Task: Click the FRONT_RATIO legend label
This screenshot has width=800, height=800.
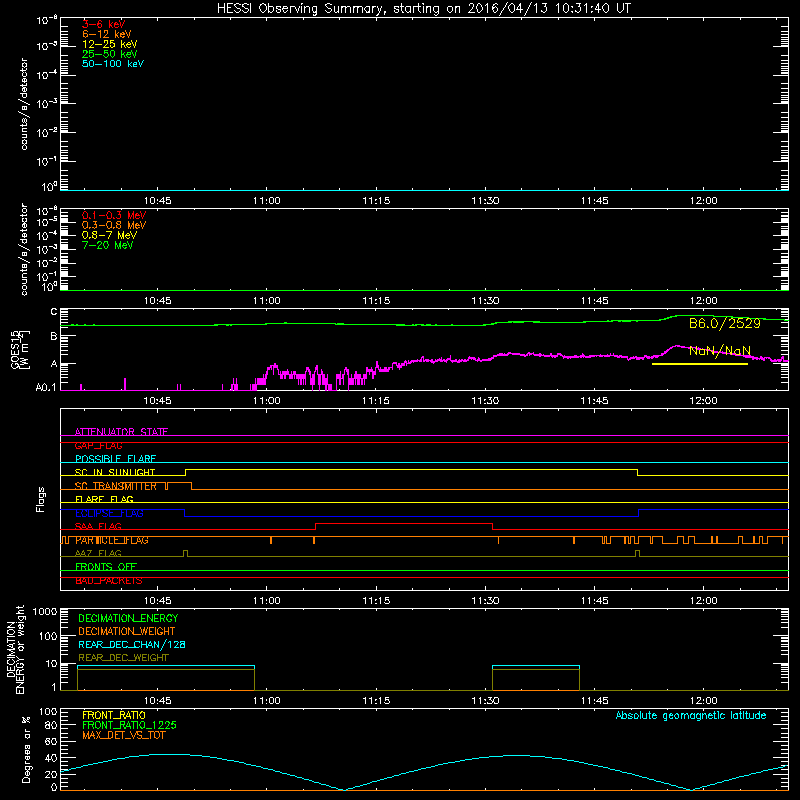Action: (114, 715)
